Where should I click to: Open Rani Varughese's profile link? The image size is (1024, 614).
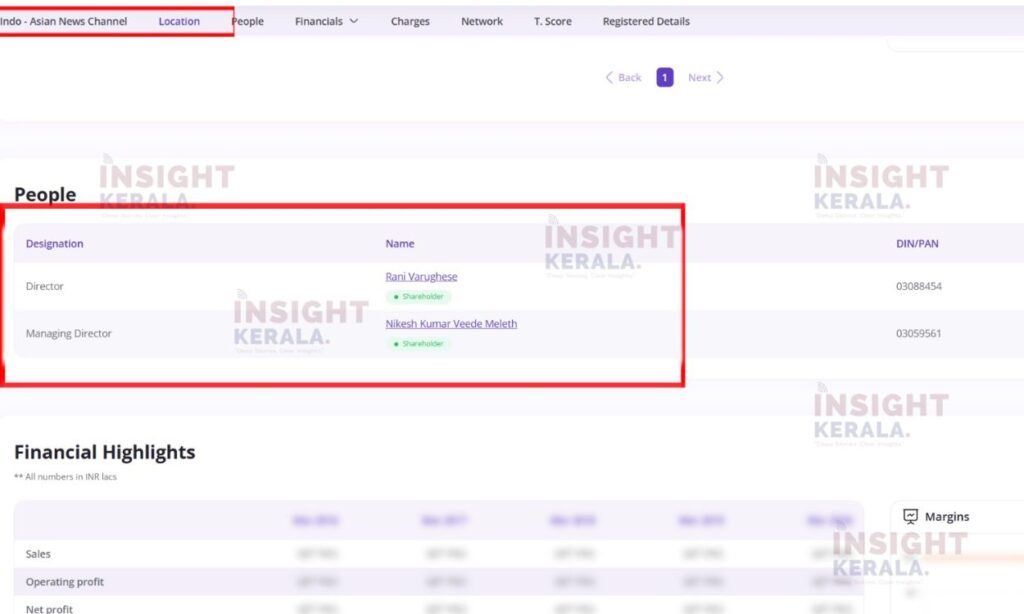[x=421, y=277]
